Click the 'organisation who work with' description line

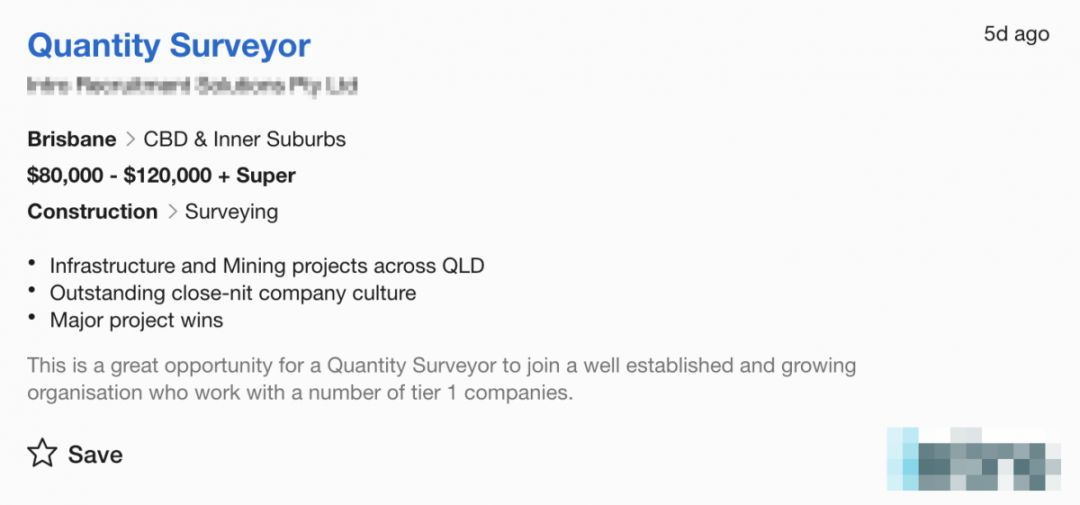click(300, 392)
